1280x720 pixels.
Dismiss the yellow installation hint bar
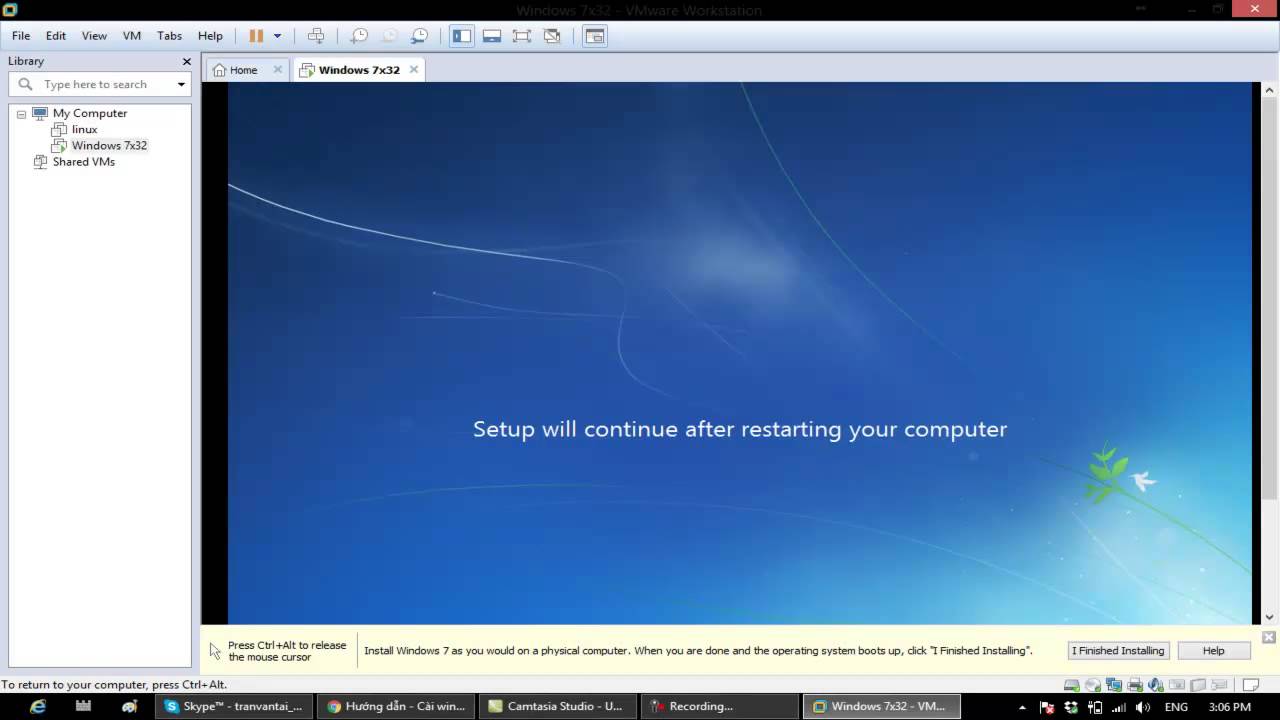[x=1268, y=637]
